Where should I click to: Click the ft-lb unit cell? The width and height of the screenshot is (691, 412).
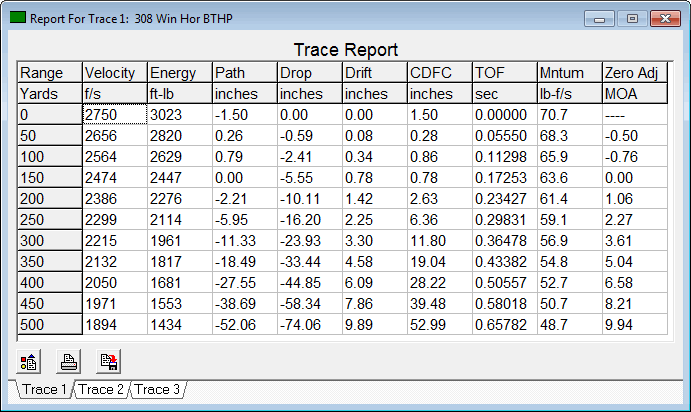tap(180, 94)
